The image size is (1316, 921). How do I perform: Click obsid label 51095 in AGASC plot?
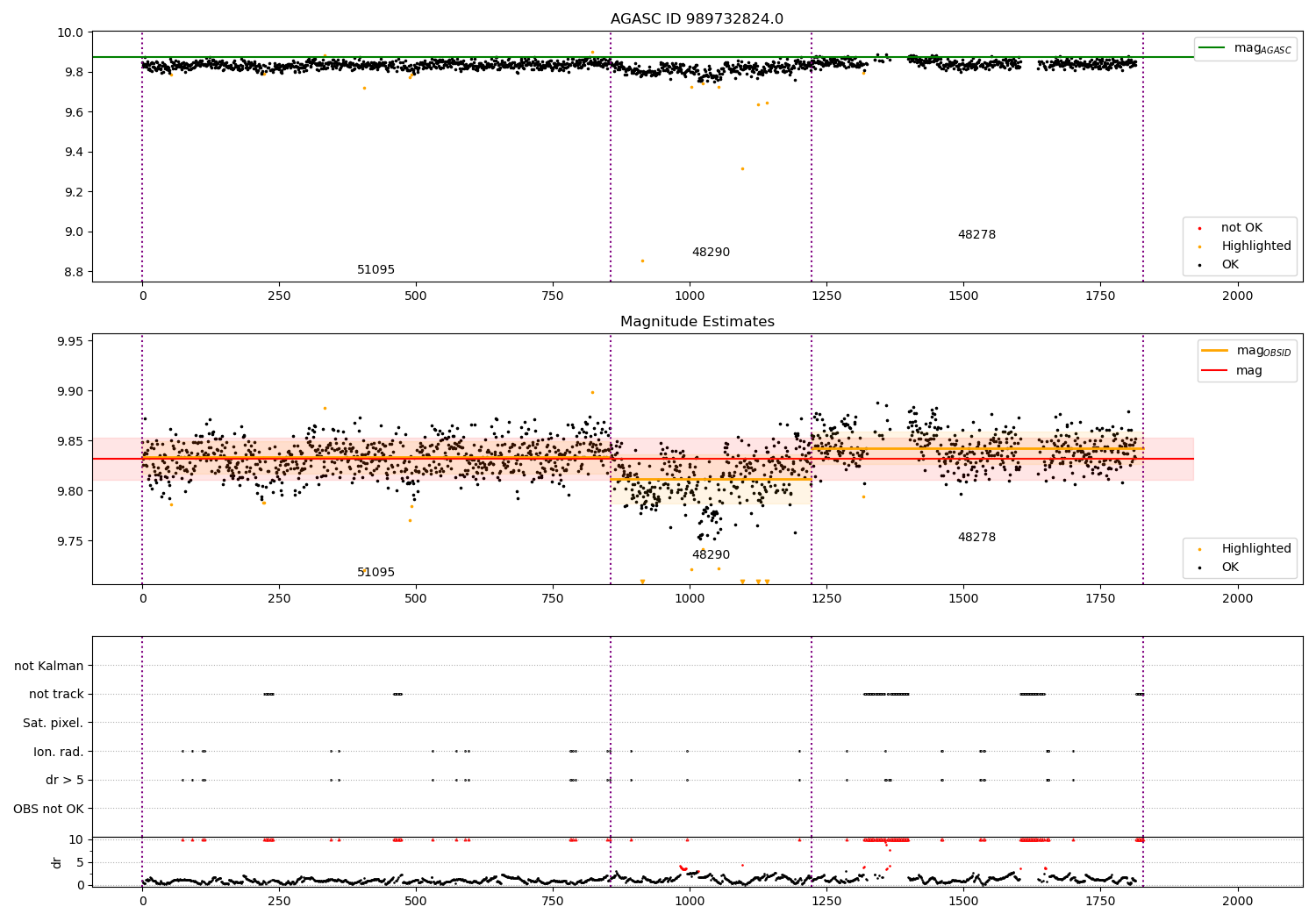coord(375,270)
